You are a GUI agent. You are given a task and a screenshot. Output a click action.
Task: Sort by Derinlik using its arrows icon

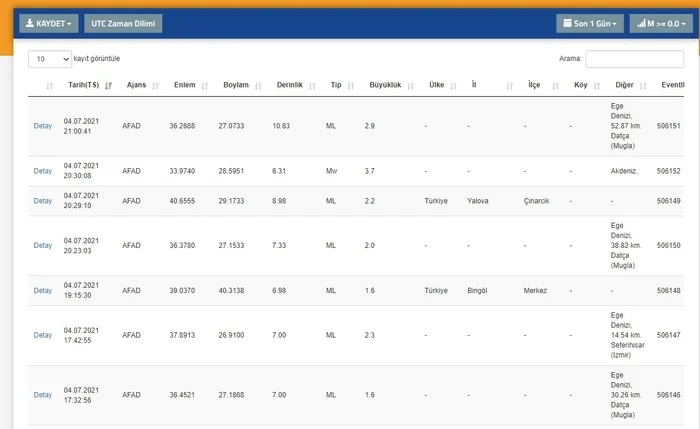(x=312, y=86)
